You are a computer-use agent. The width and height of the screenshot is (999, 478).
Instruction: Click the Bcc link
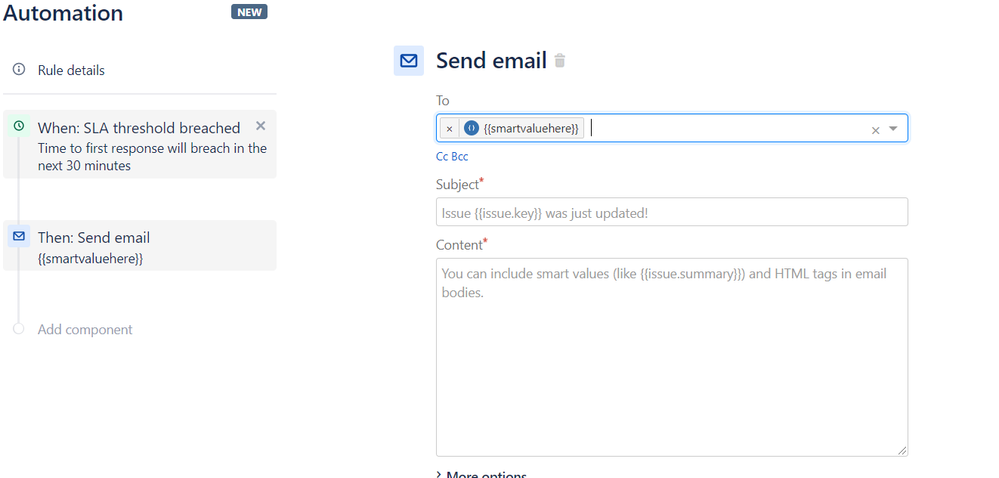pyautogui.click(x=459, y=157)
